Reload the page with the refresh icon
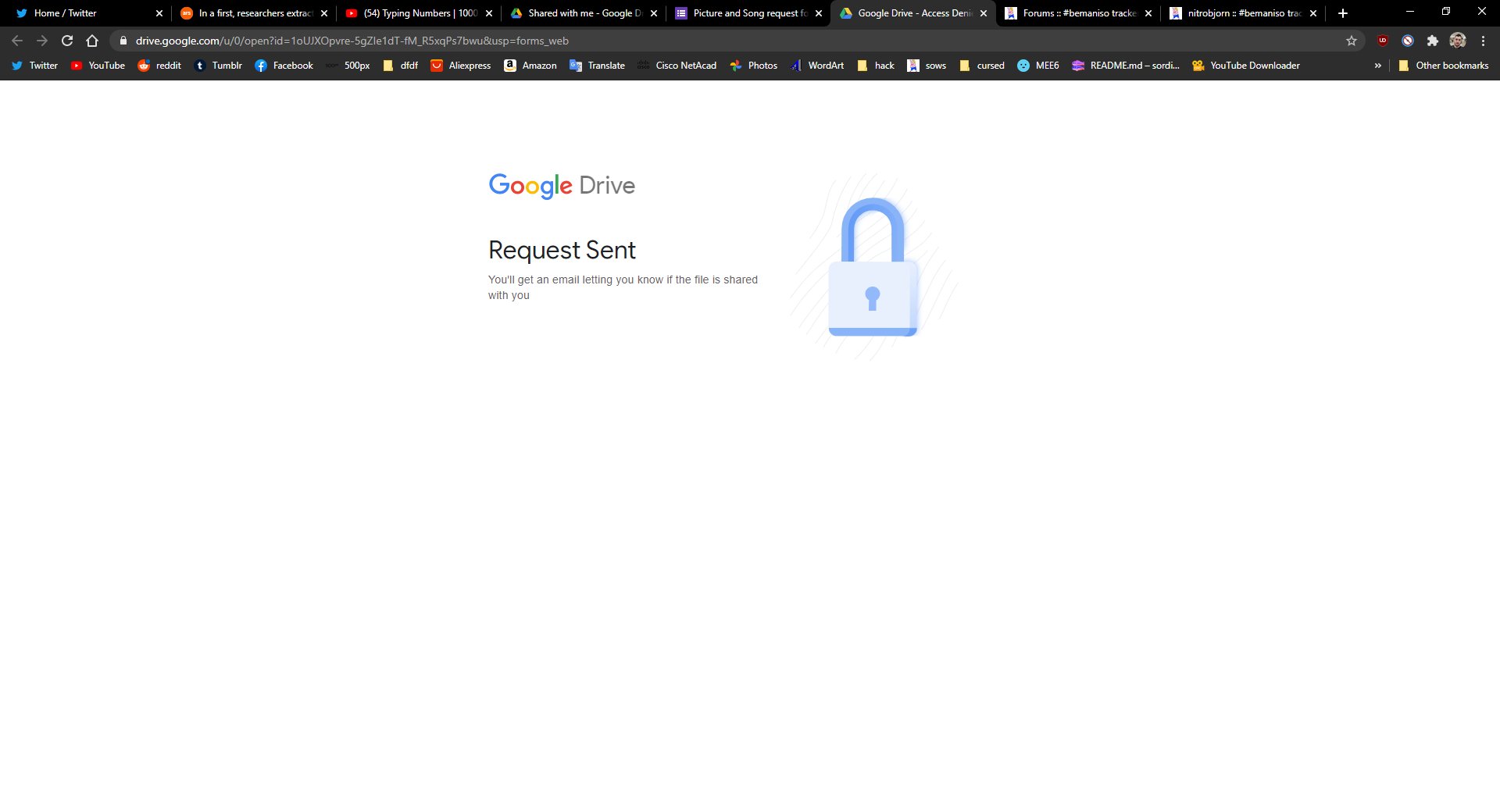1500x812 pixels. 67,41
